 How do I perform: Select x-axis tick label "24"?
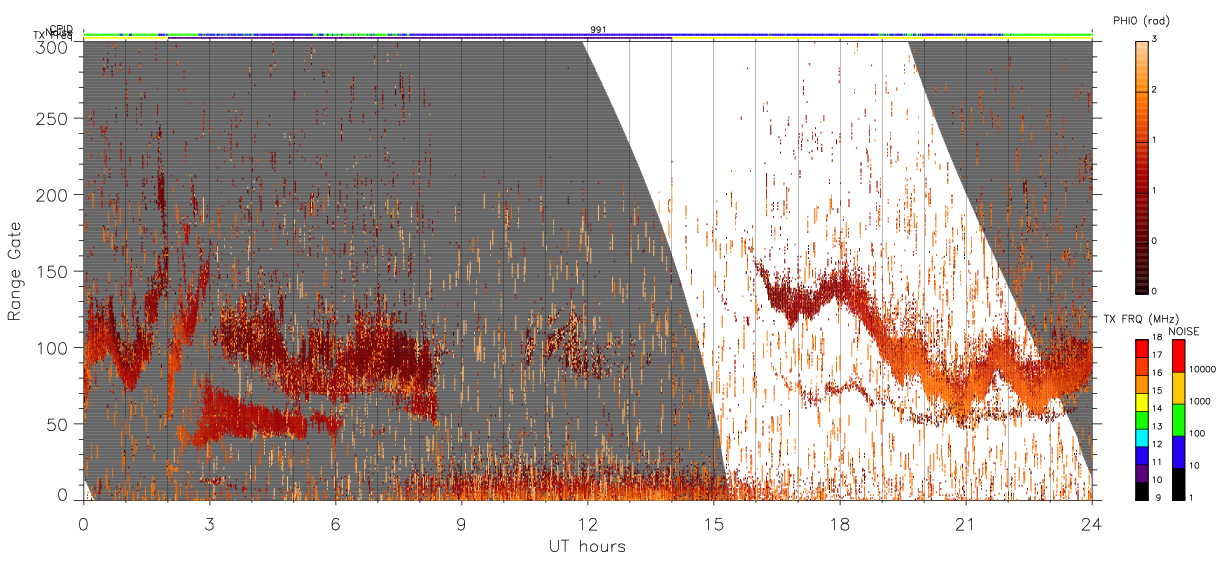pyautogui.click(x=1091, y=523)
